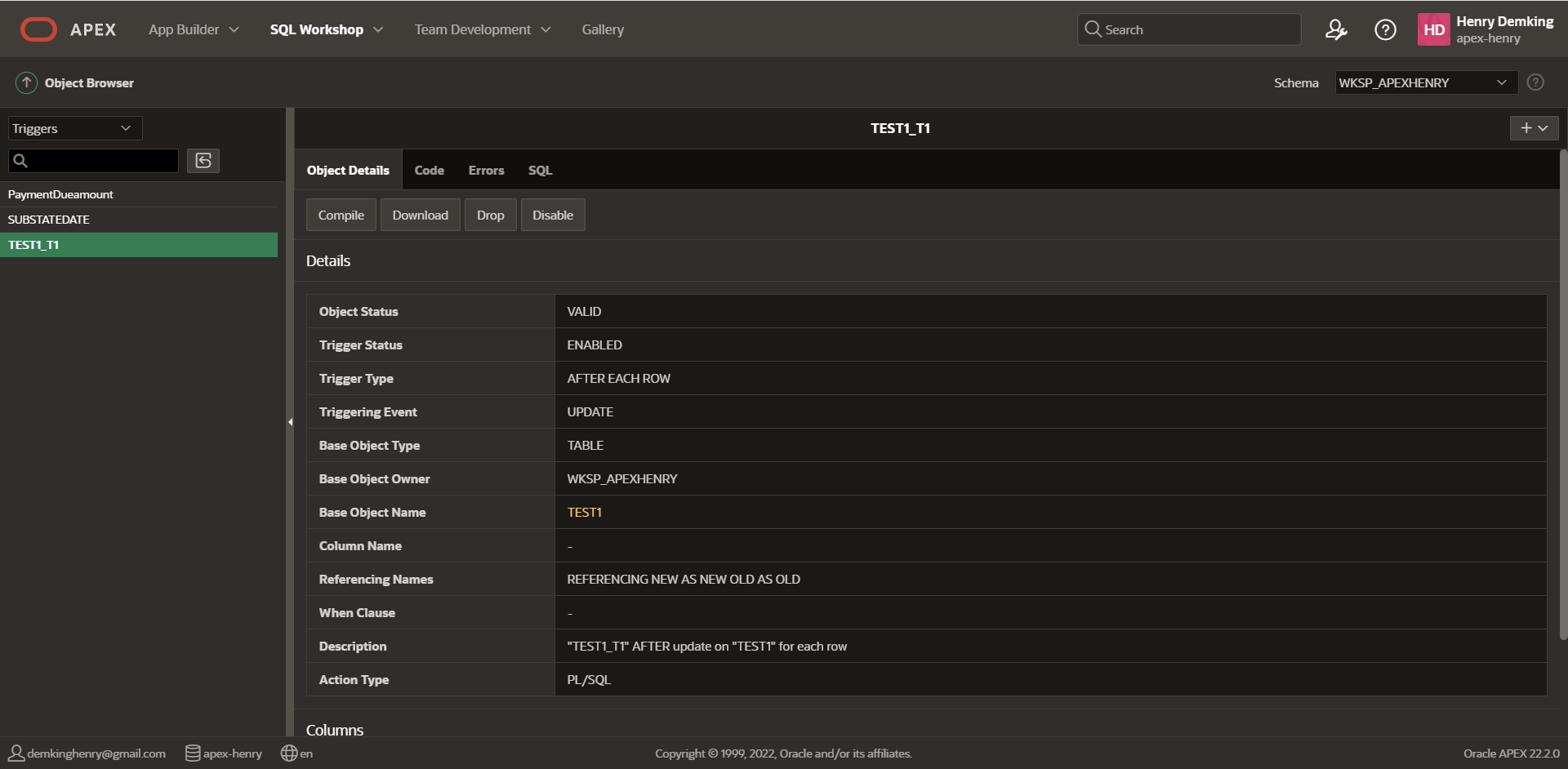The width and height of the screenshot is (1568, 769).
Task: Select the PaymentDueamount trigger
Action: pos(139,194)
